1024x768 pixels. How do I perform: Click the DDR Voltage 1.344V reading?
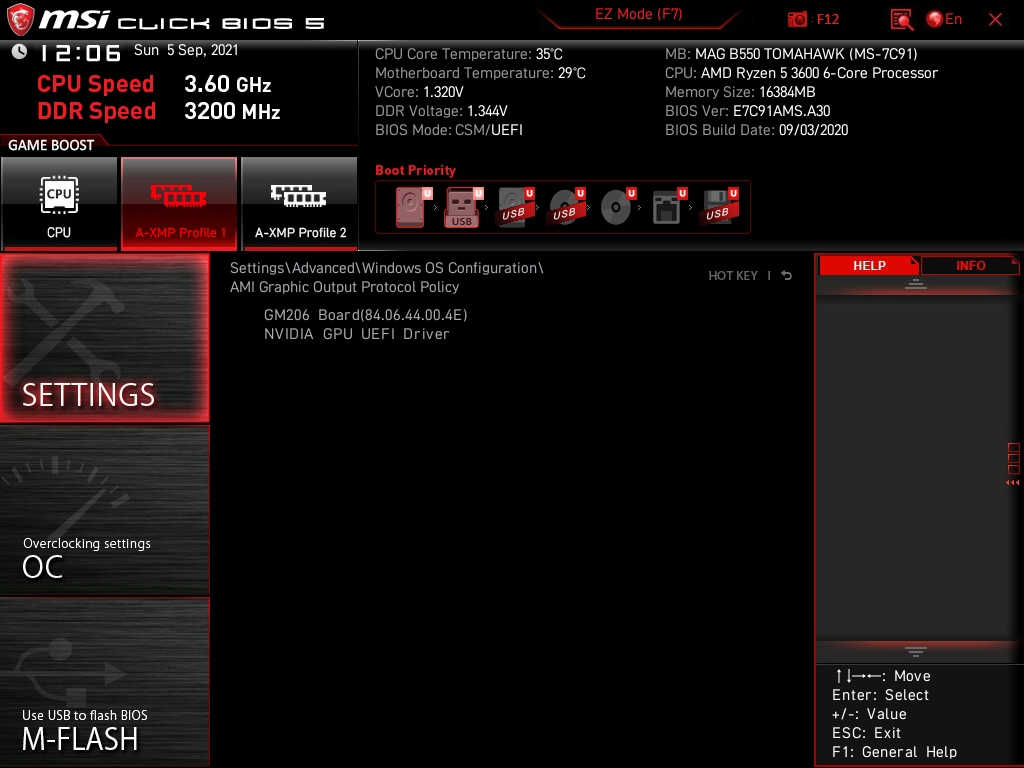pos(441,111)
